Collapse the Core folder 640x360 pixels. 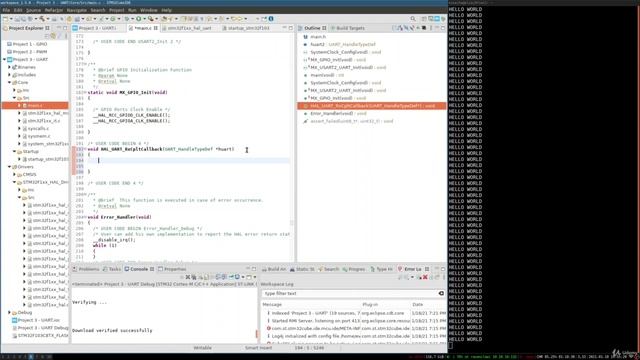[x=9, y=82]
